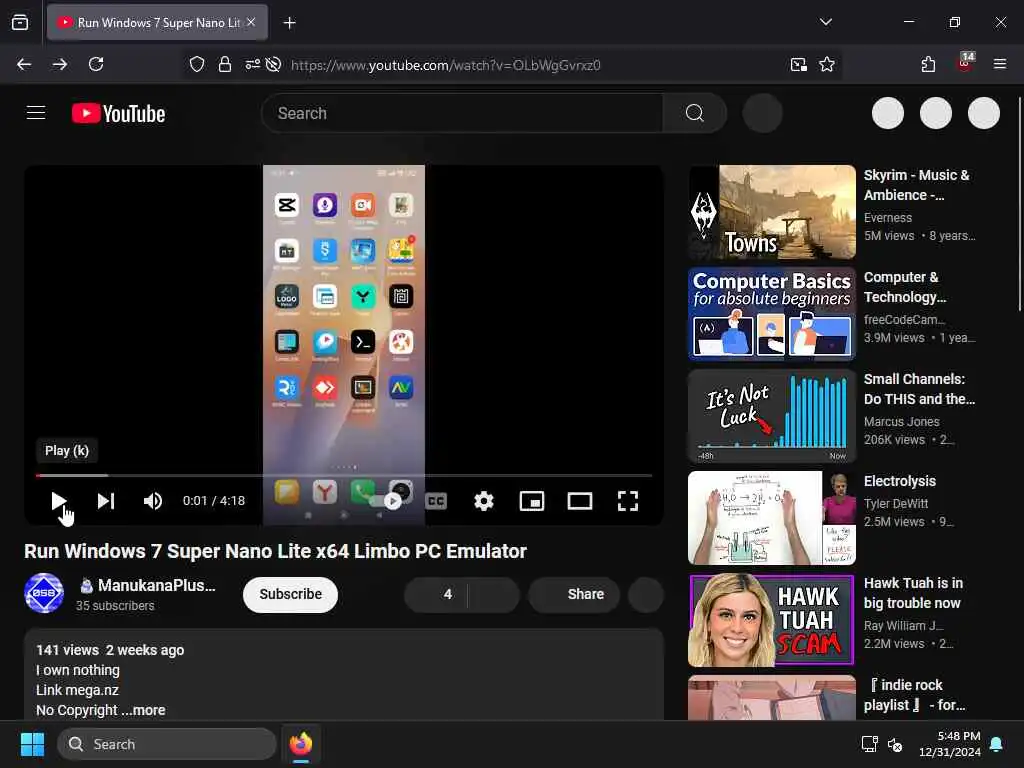This screenshot has width=1024, height=768.
Task: Open Firefox application menu
Action: [1000, 64]
